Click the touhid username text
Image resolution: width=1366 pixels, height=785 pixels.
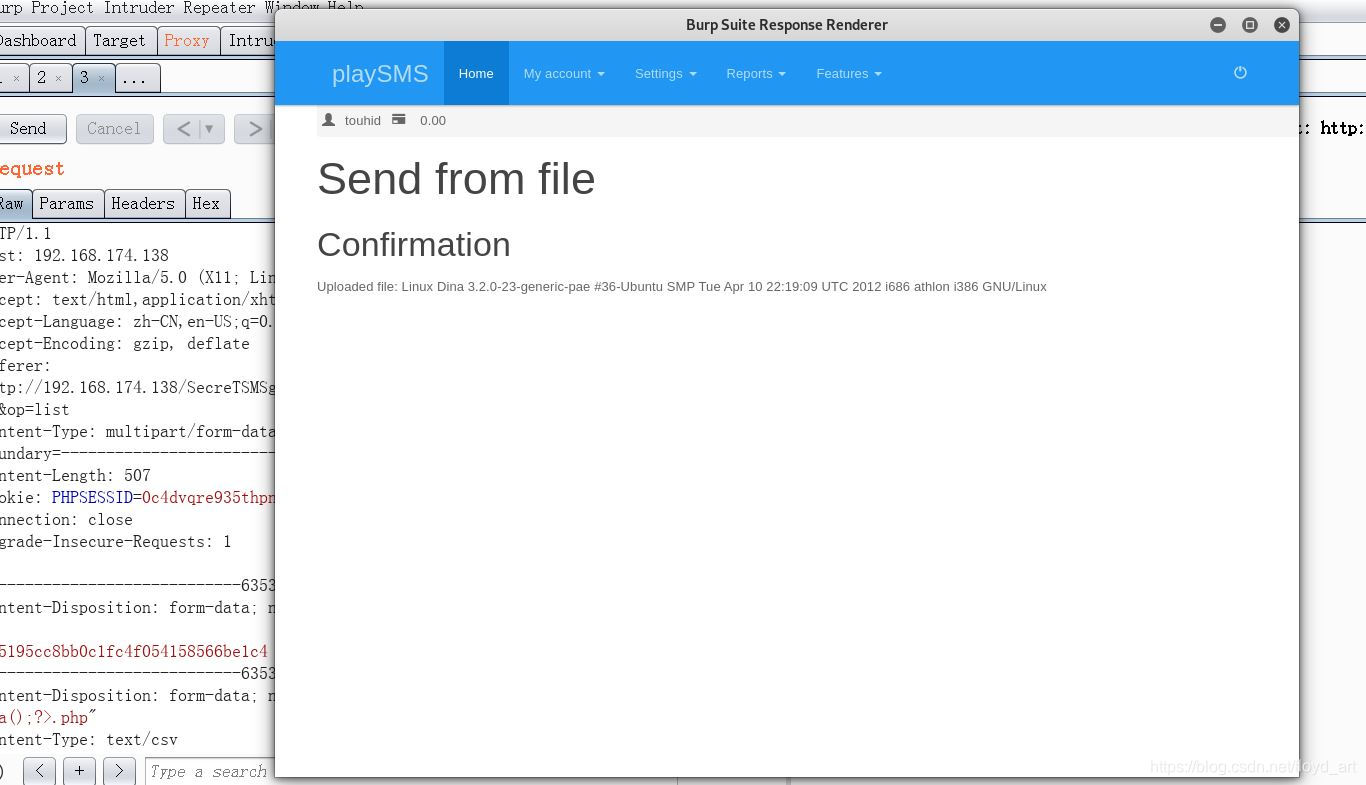(362, 121)
